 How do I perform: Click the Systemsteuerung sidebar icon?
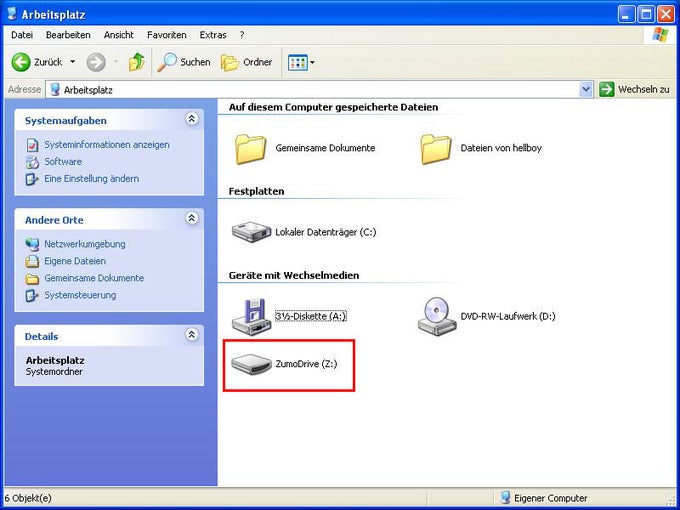click(x=32, y=296)
